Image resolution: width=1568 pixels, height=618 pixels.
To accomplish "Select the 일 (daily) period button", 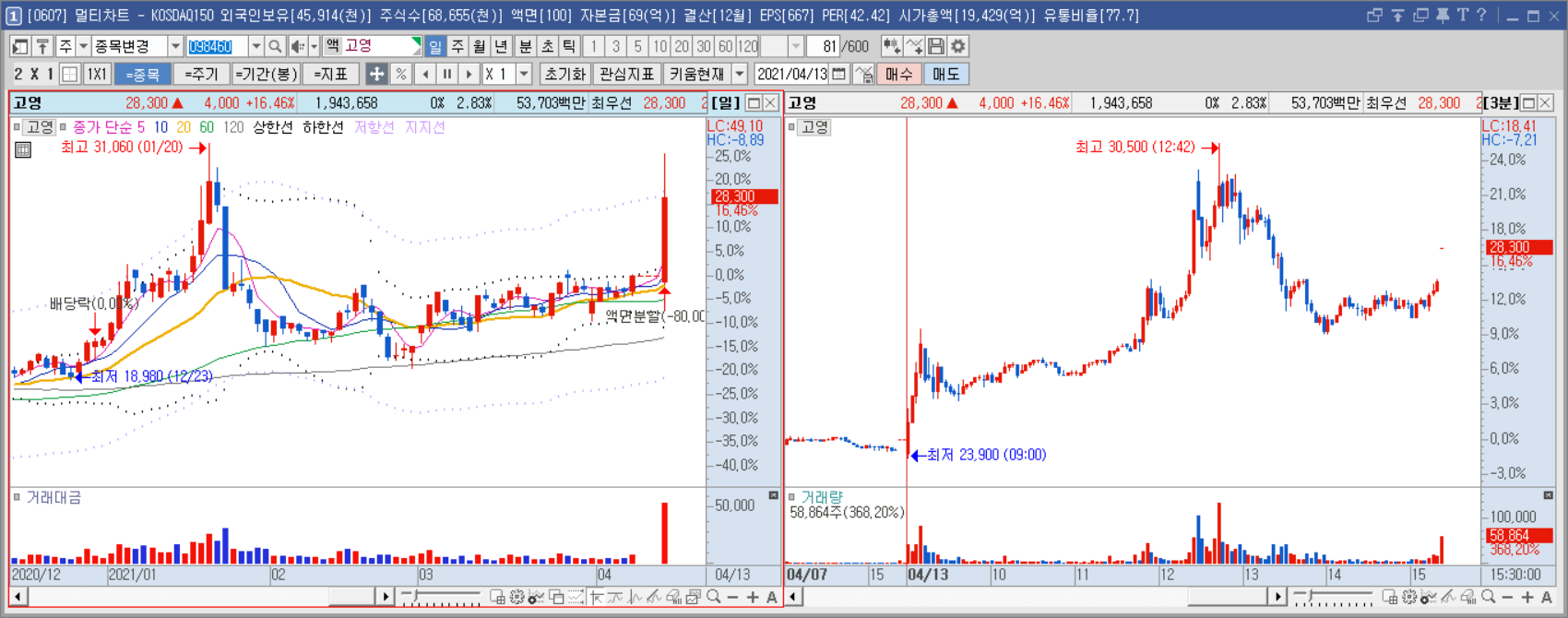I will tap(434, 46).
